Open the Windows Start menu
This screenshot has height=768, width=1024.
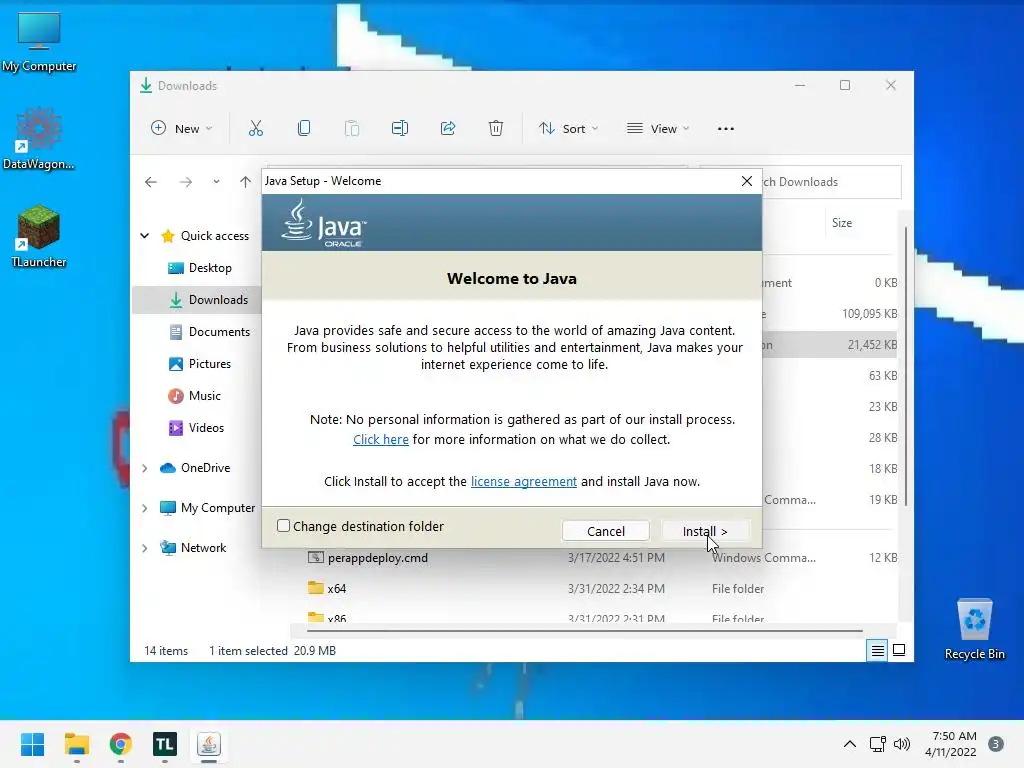(x=32, y=744)
